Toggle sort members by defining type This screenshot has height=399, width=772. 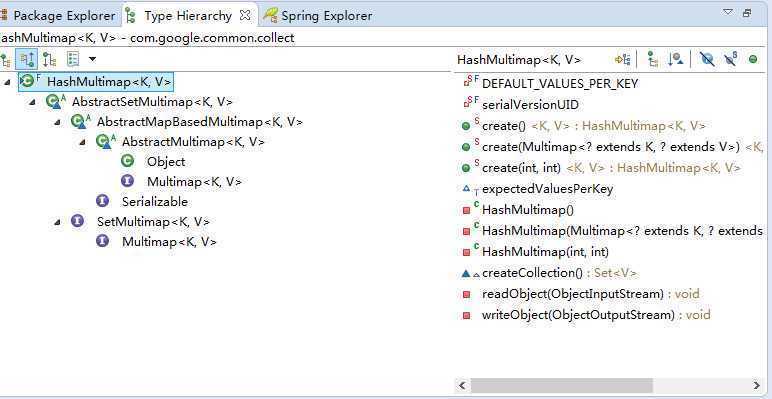point(676,60)
